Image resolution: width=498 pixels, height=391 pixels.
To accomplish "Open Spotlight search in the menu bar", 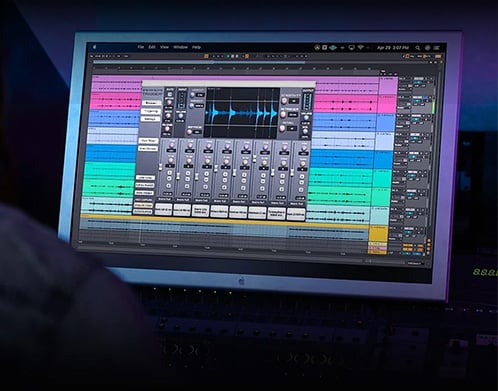I will [x=417, y=48].
